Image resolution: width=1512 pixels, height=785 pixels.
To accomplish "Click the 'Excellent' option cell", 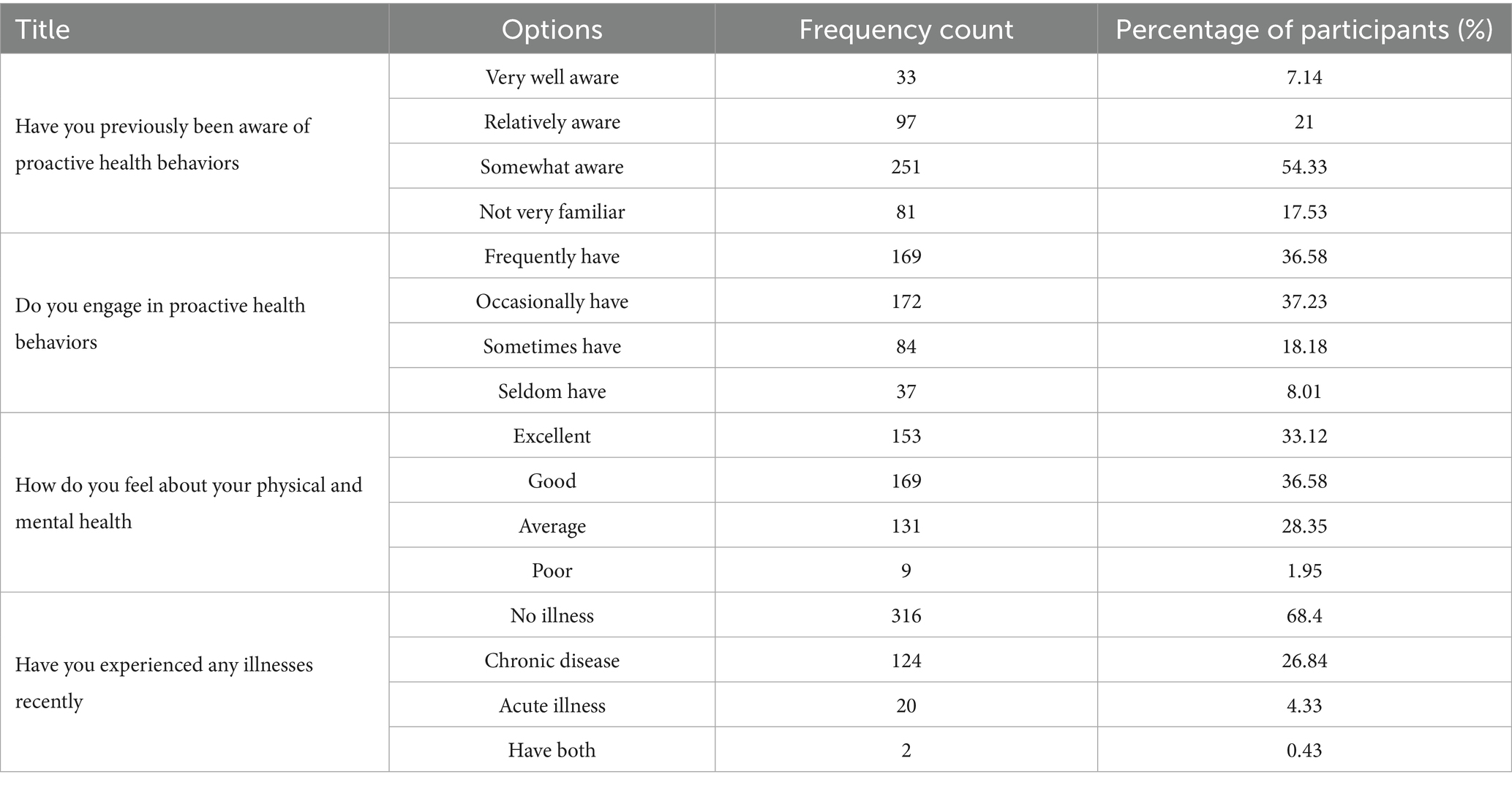I will click(x=552, y=436).
